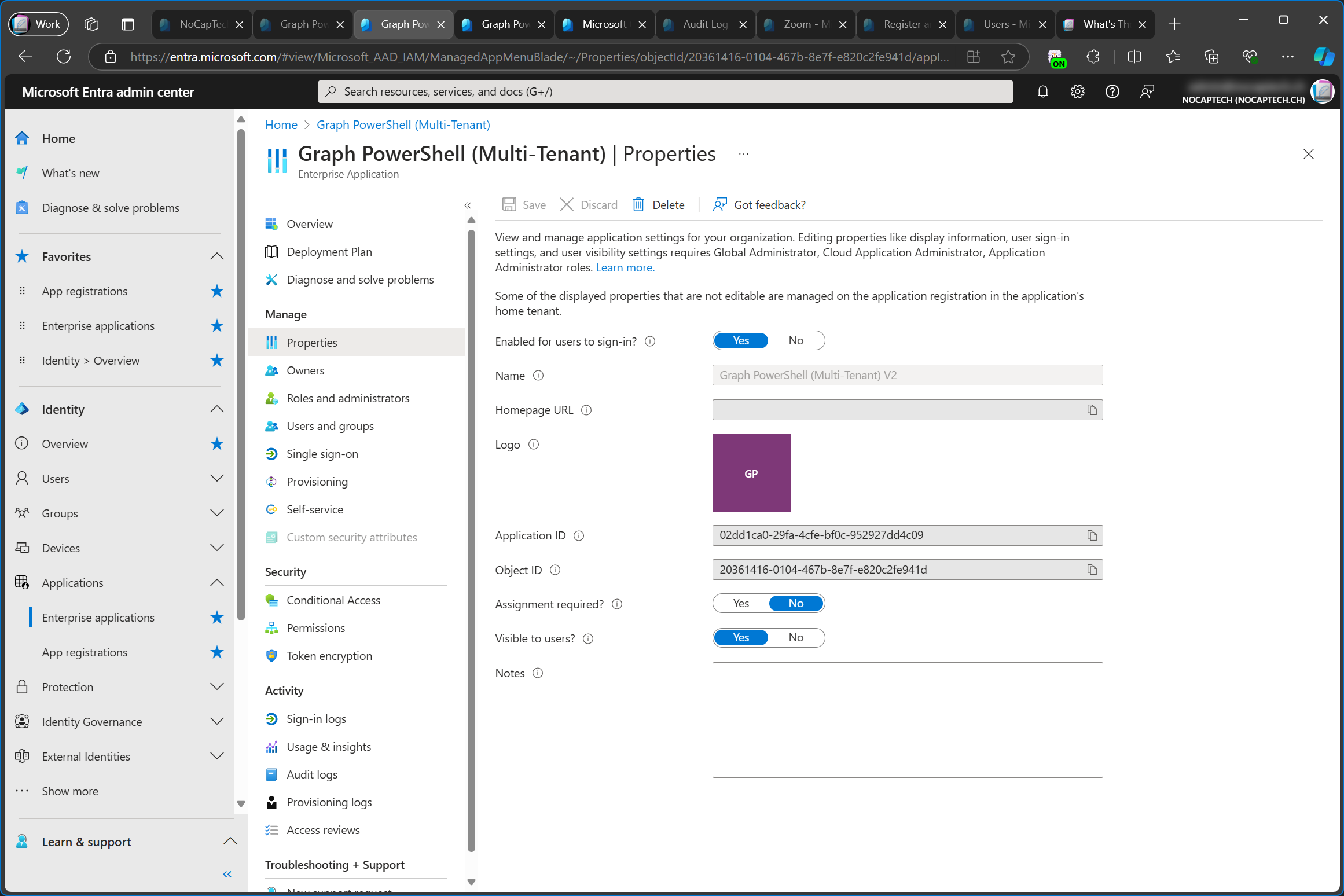Screen dimensions: 1344x896
Task: Click the Save disk toolbar button
Action: click(524, 205)
